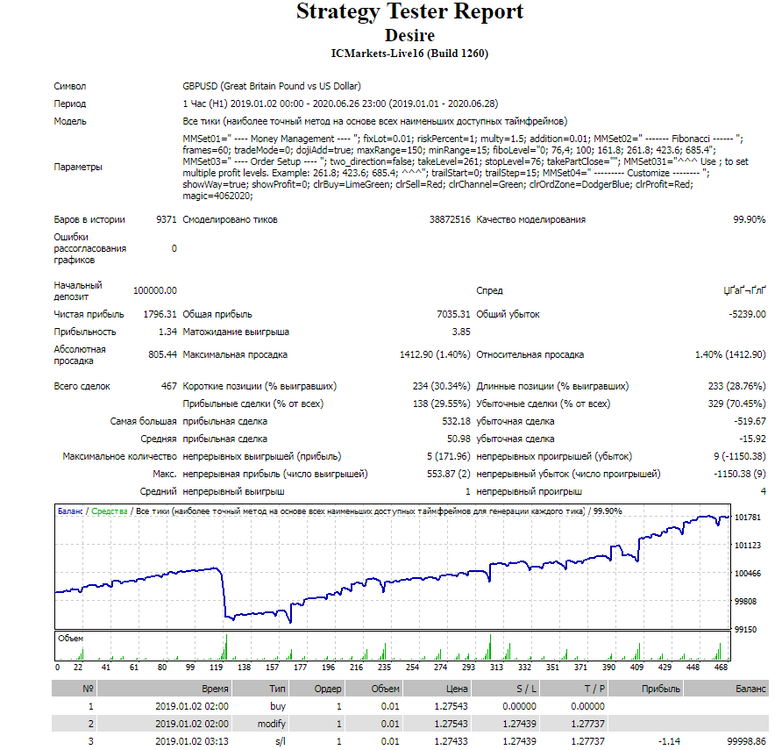Viewport: 782px width, 750px height.
Task: Click loss trades value '329 (70.45%)'
Action: coord(736,403)
